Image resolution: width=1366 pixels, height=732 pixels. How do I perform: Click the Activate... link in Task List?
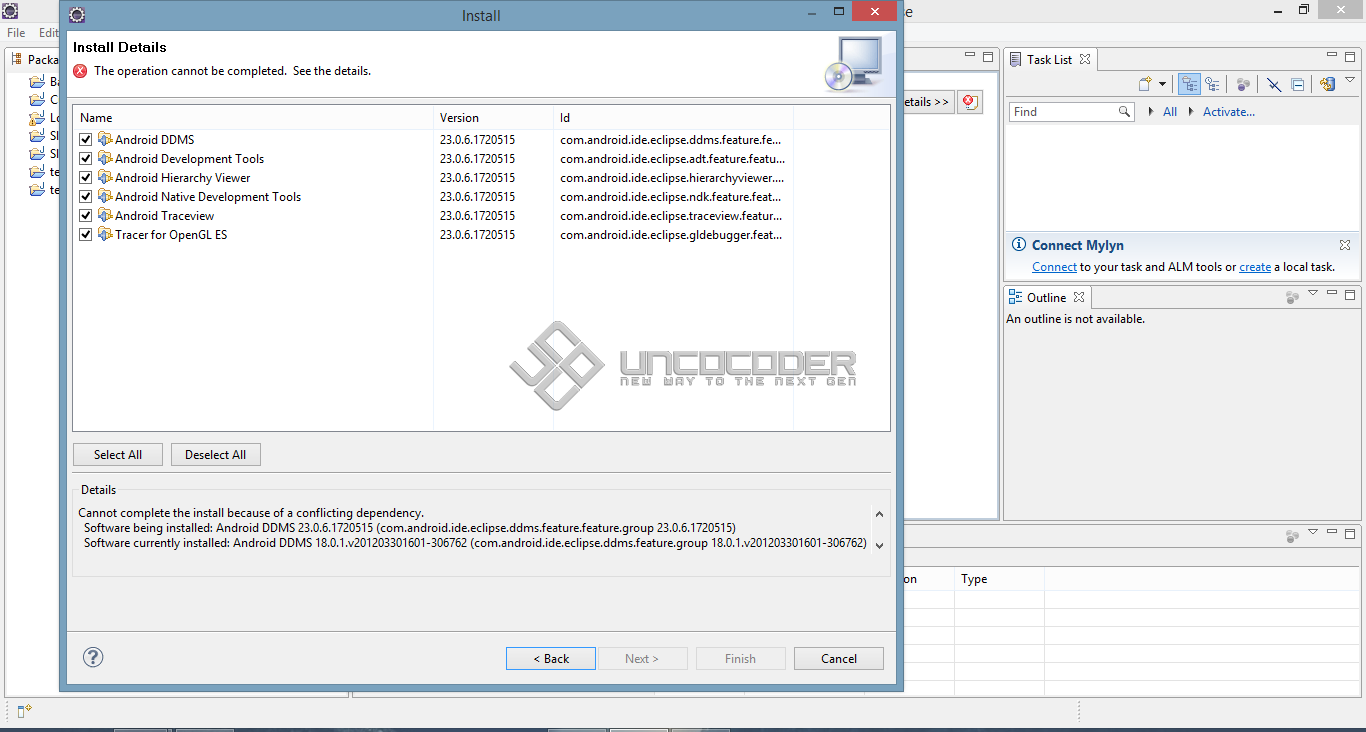coord(1229,112)
